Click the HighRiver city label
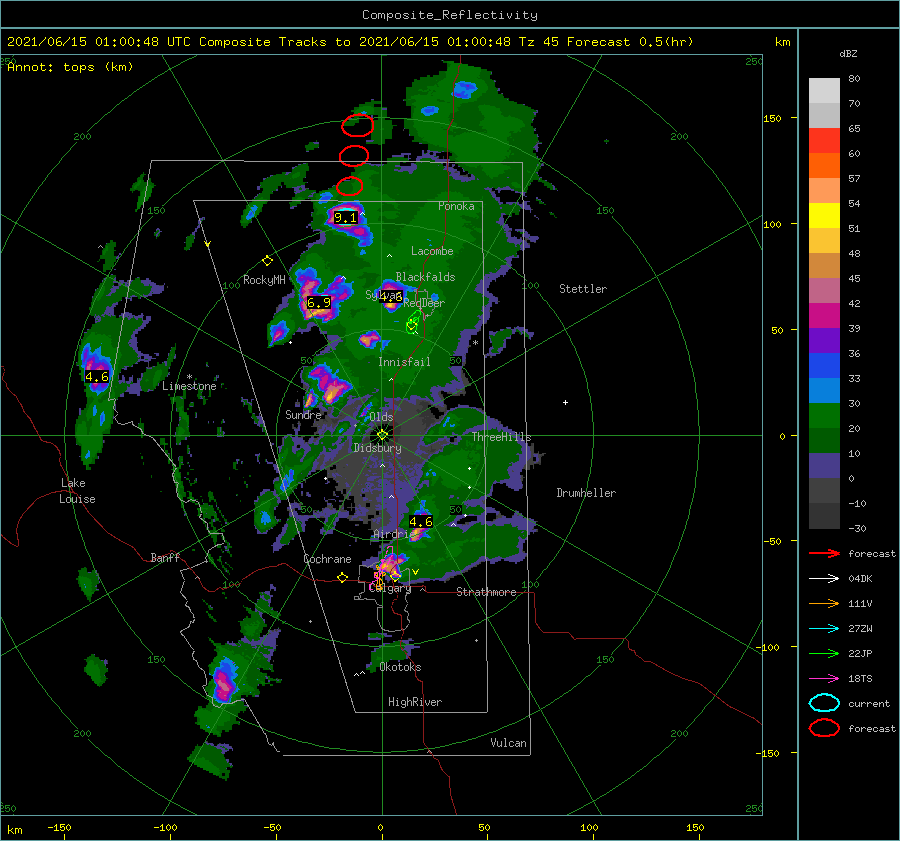 (415, 702)
